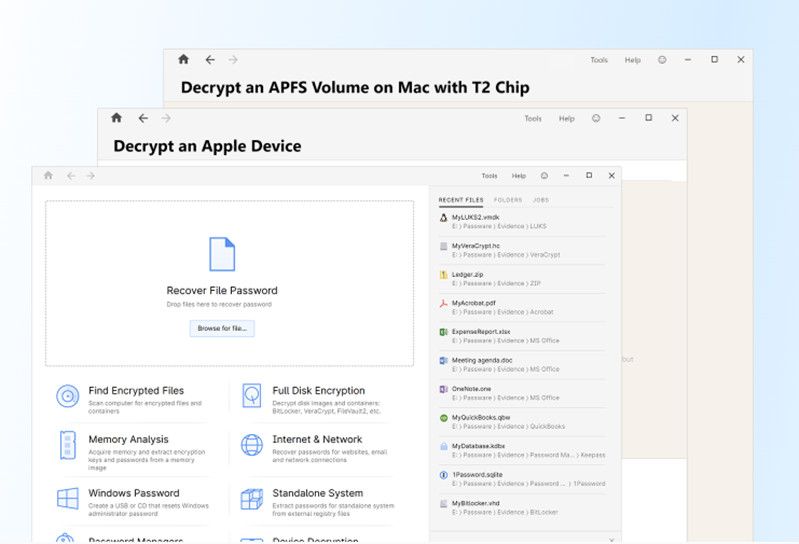Viewport: 799px width, 544px height.
Task: Select OneNote.one recent file
Action: [522, 393]
